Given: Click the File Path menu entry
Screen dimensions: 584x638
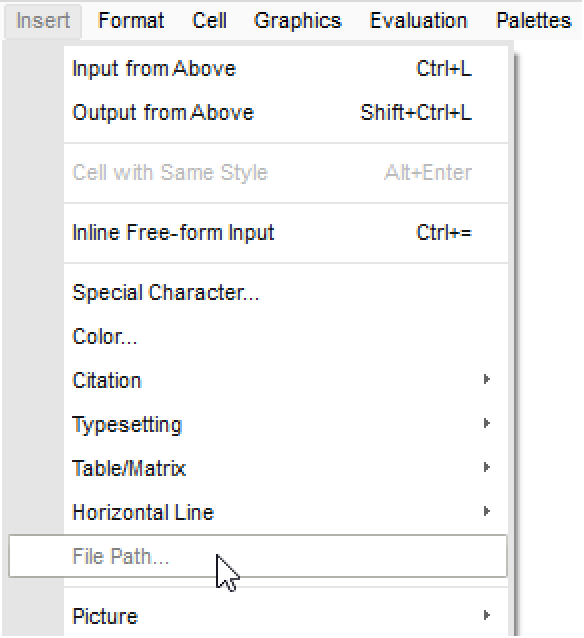Looking at the screenshot, I should coord(258,556).
